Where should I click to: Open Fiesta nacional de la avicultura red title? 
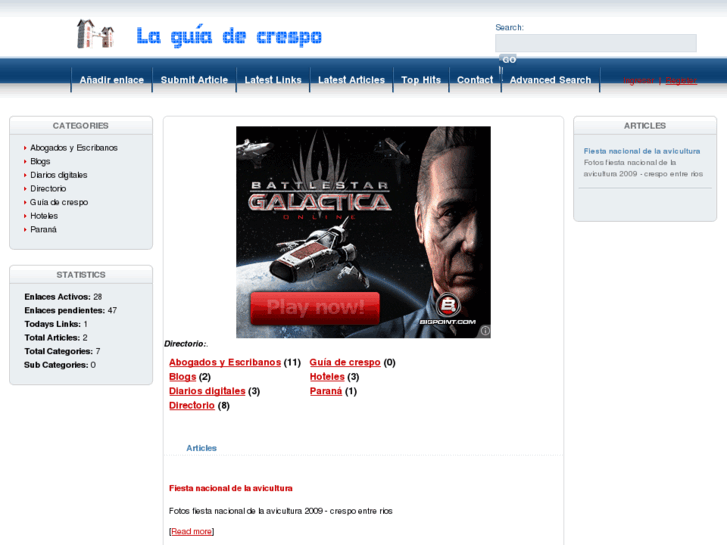pos(230,488)
